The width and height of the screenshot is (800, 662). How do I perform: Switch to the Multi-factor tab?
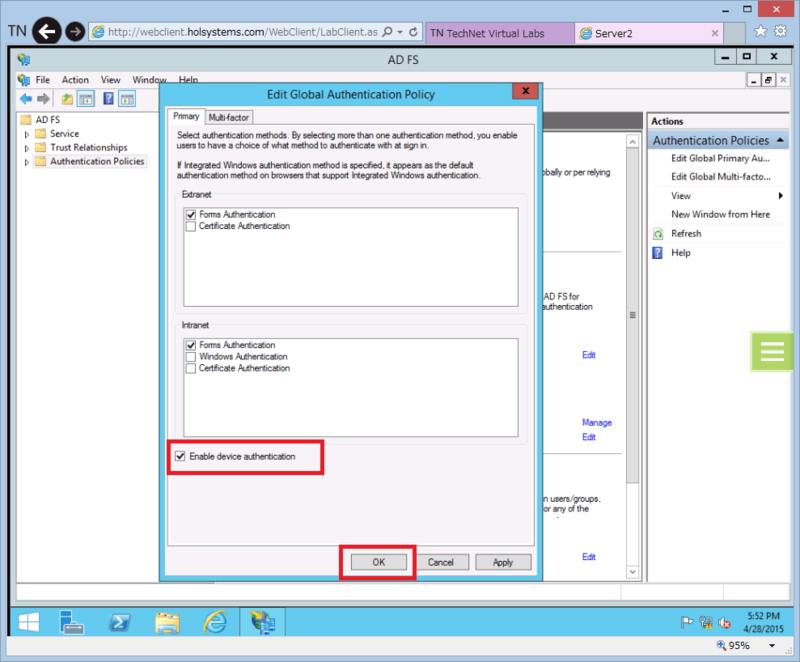click(229, 117)
